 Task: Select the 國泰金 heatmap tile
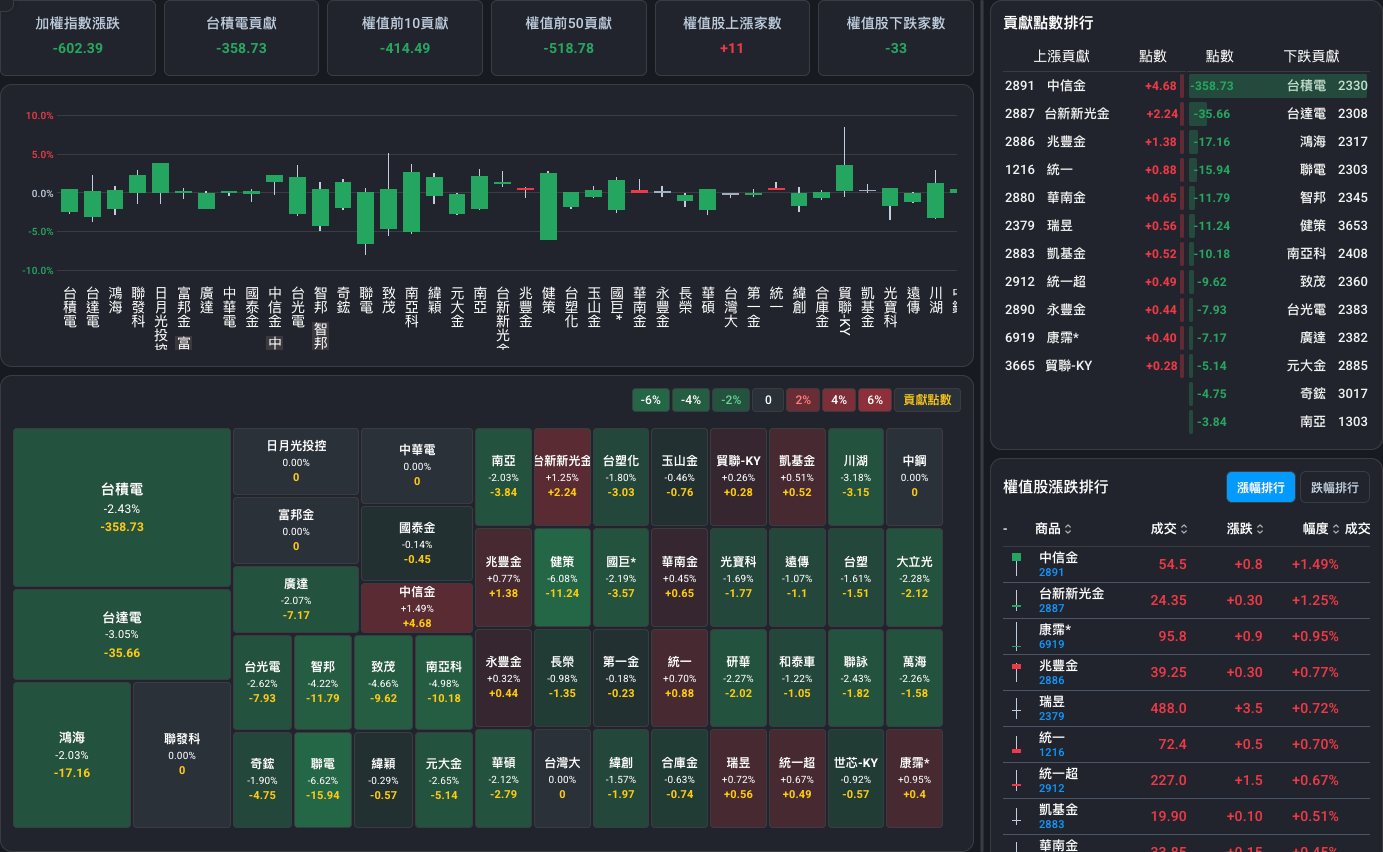click(417, 543)
